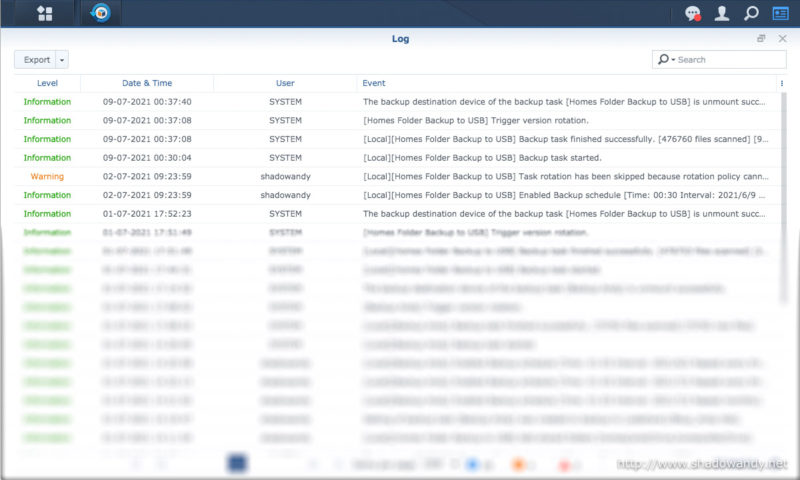
Task: Select the 01-07-2021 17:52:23 unmount entry
Action: click(x=397, y=214)
